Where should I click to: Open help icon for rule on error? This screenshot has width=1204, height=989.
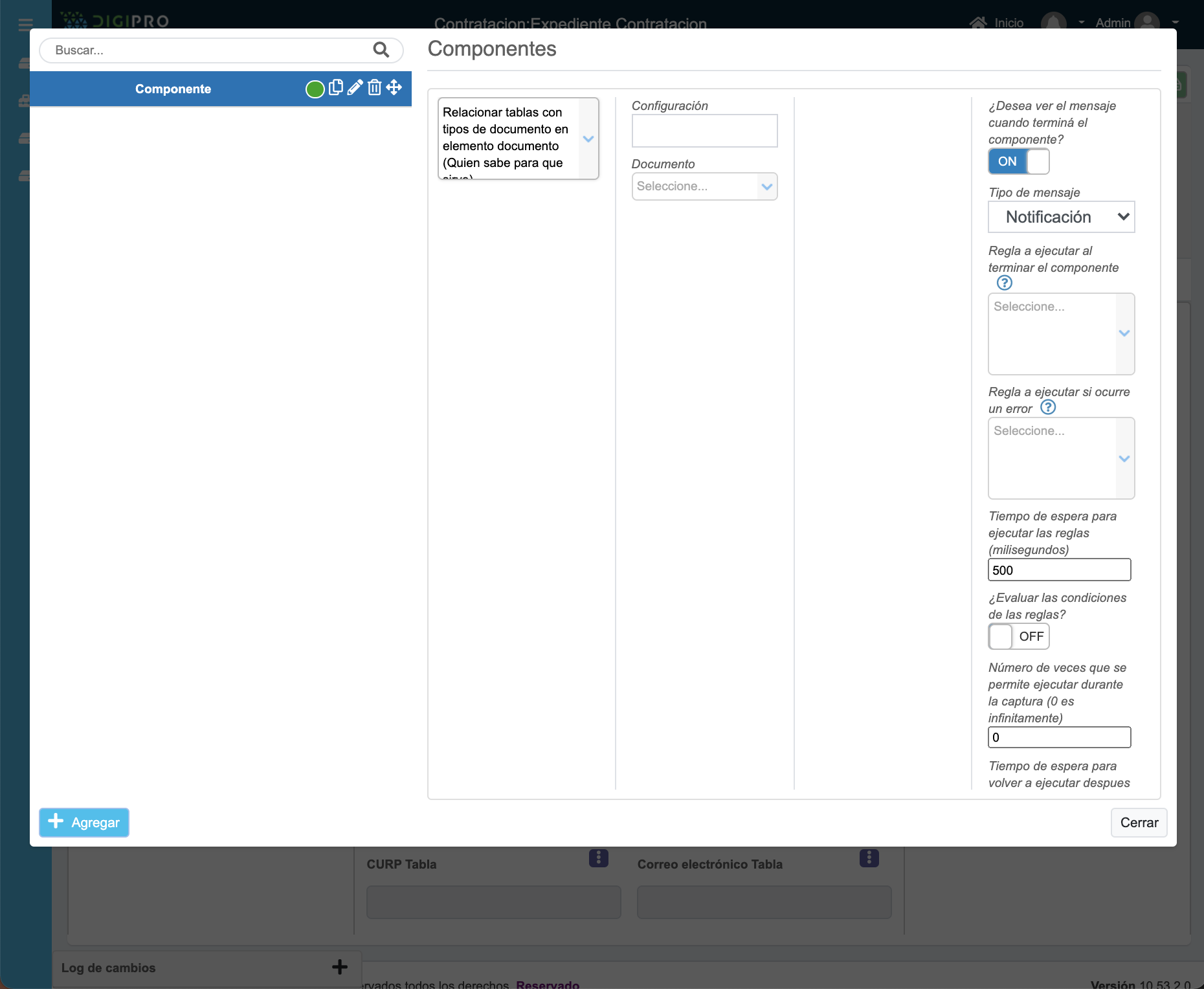tap(1047, 407)
